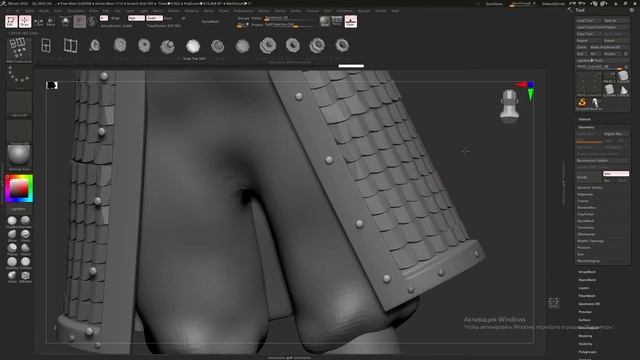640x360 pixels.
Task: Choose second double-panel insert mesh
Action: click(x=70, y=45)
